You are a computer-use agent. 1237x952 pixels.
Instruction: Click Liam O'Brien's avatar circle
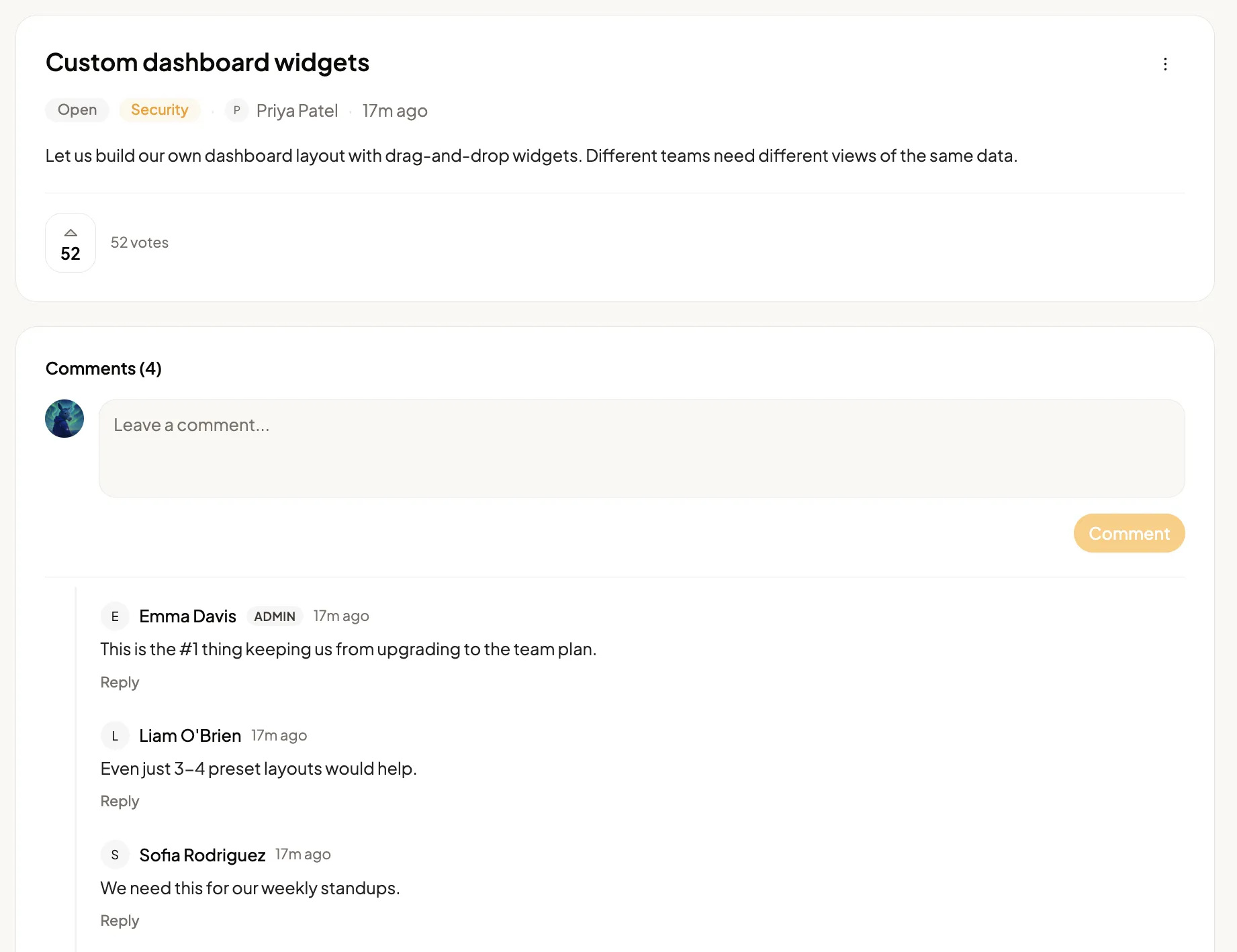(115, 736)
